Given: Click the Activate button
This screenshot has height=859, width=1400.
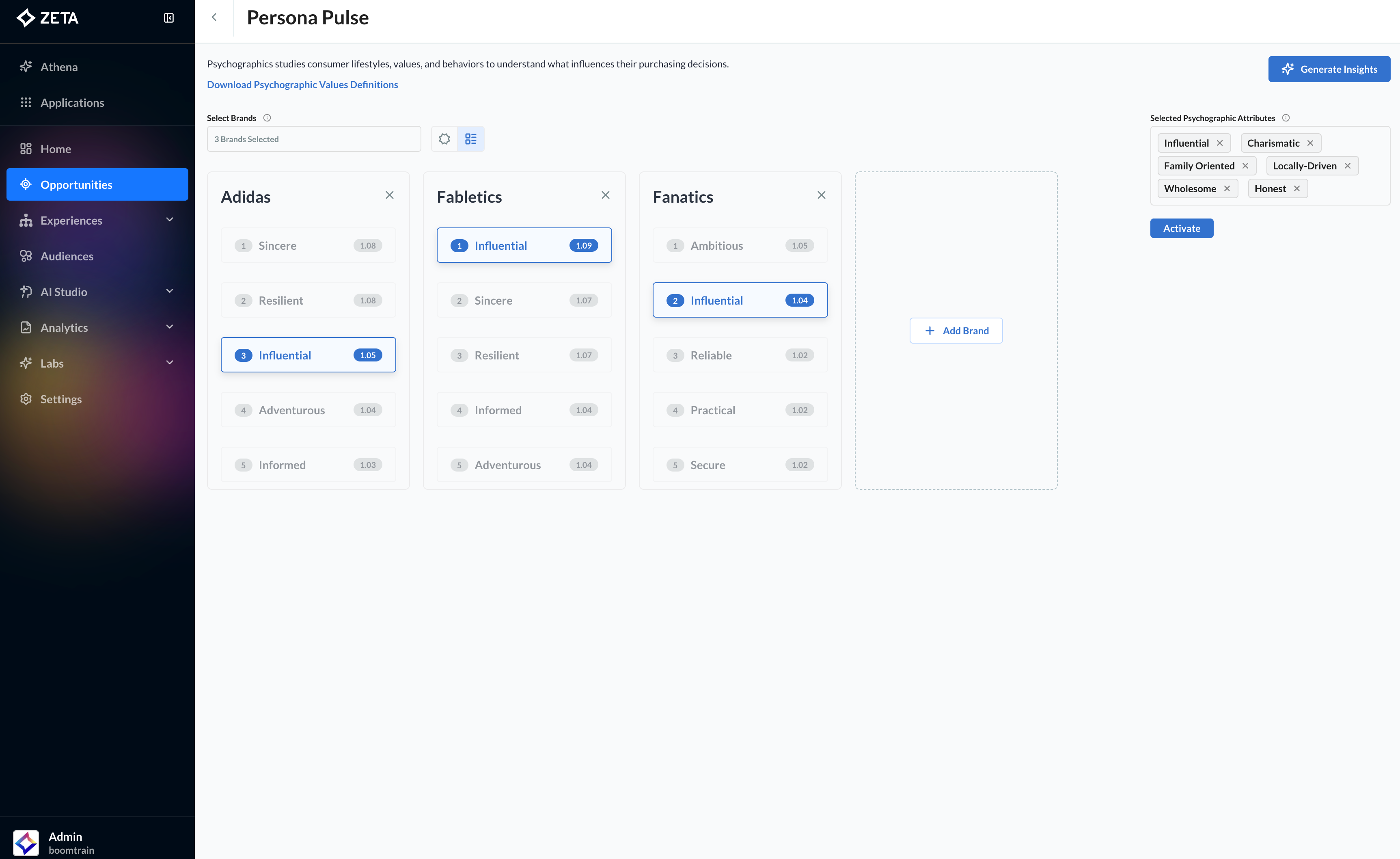Looking at the screenshot, I should [1182, 228].
